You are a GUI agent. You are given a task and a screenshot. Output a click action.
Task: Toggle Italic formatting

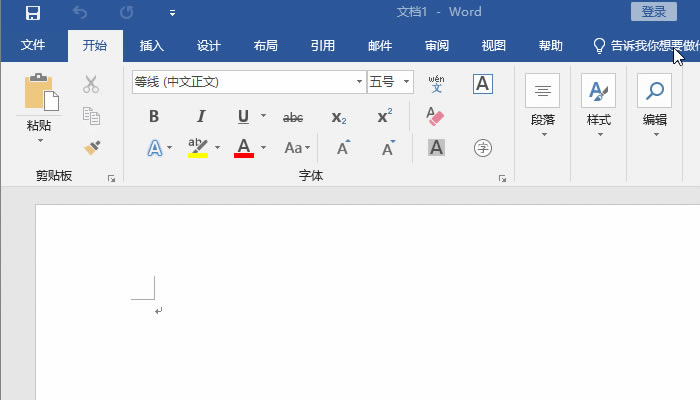tap(201, 117)
